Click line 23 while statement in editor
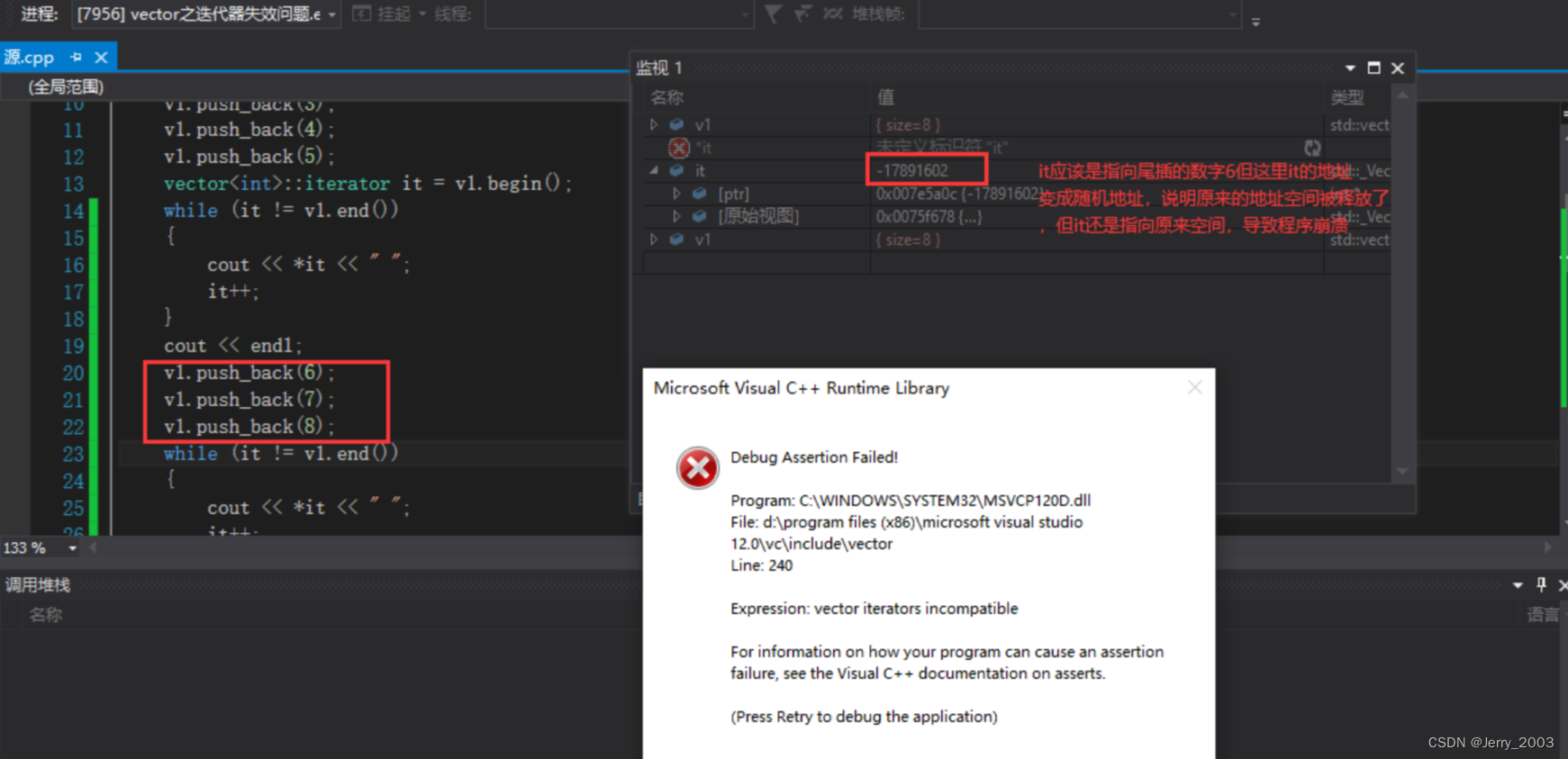Screen dimensions: 1568x759 [x=281, y=454]
